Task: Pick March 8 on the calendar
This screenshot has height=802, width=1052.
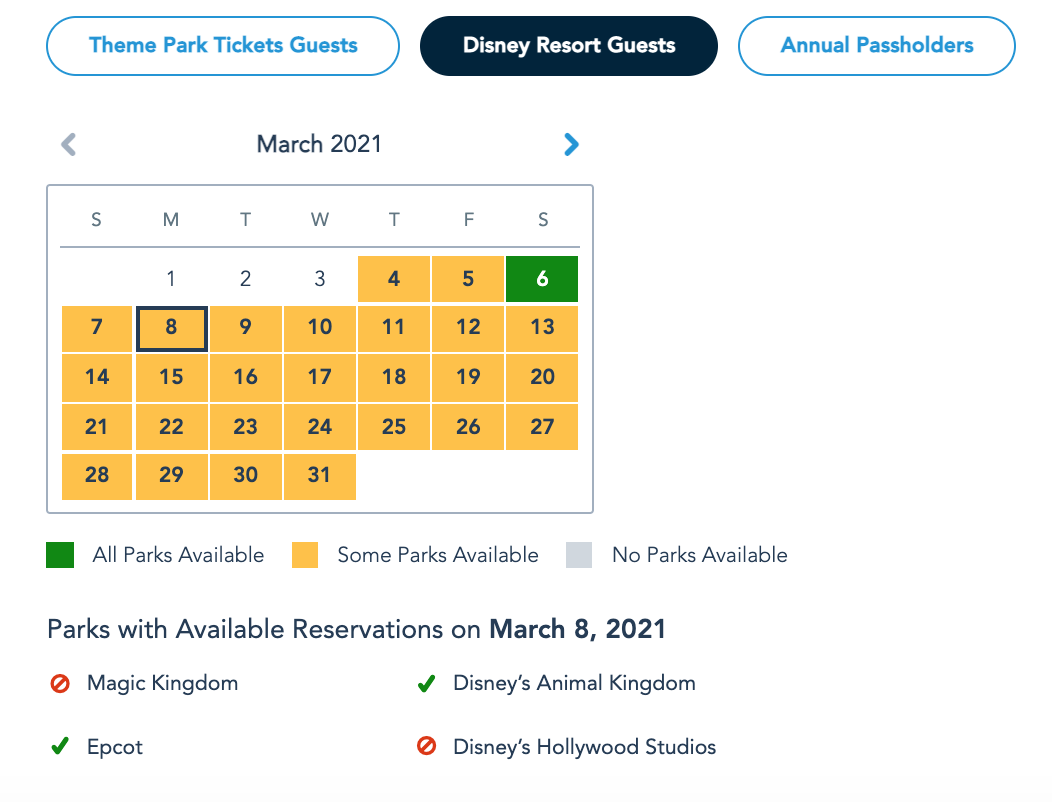Action: pos(171,328)
